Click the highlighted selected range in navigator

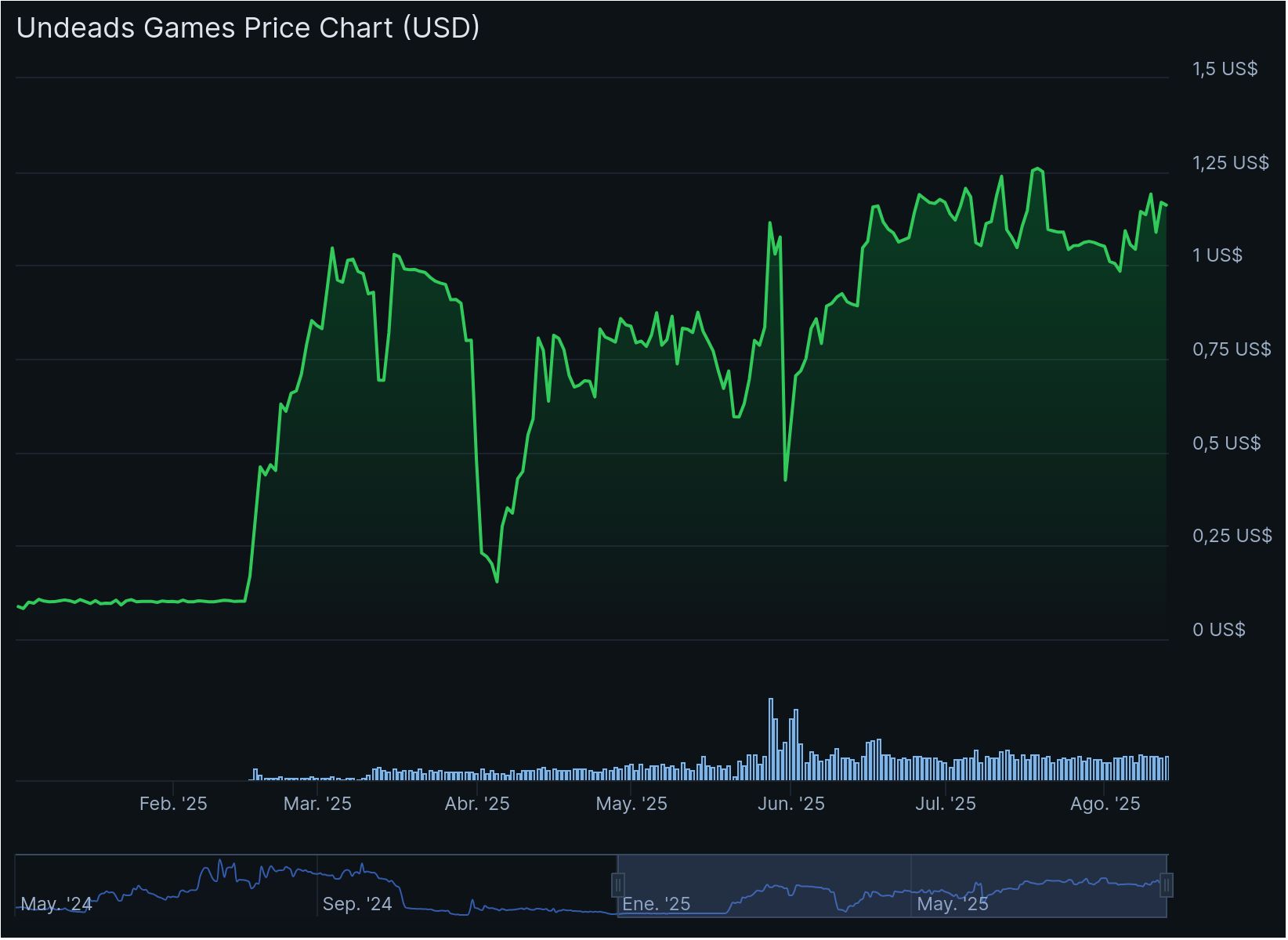(x=892, y=886)
